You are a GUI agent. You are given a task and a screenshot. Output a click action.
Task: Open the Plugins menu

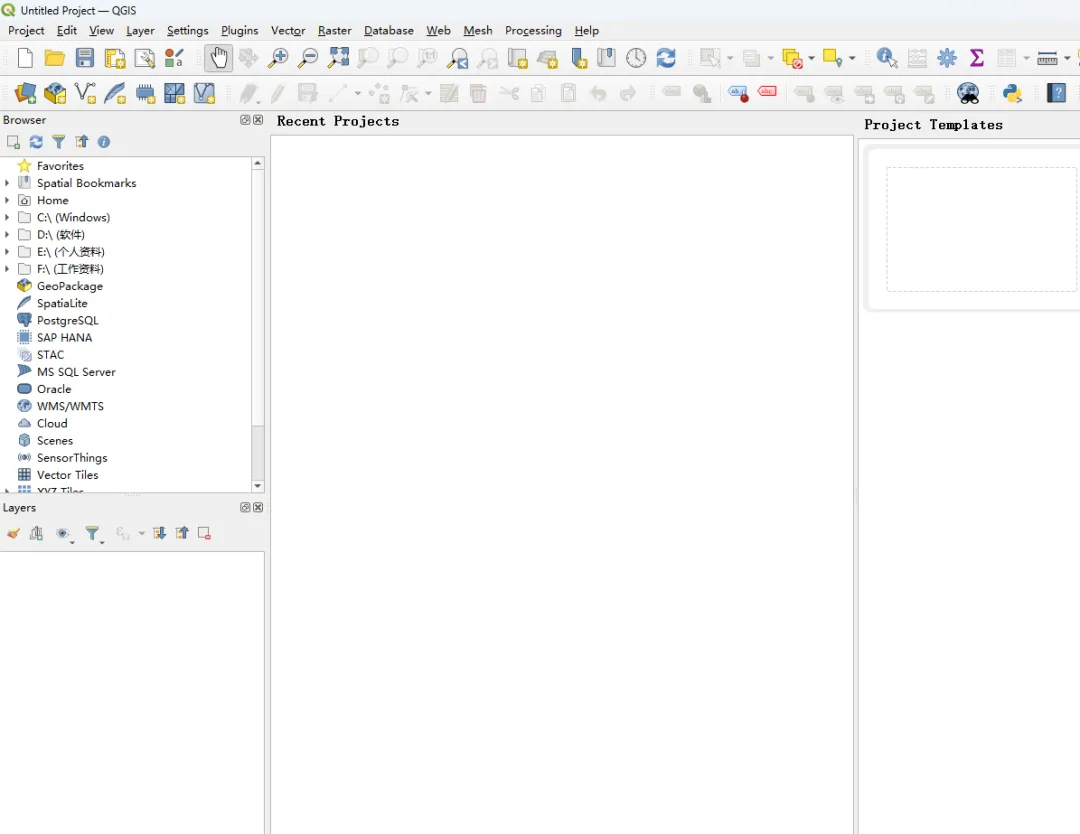(239, 30)
